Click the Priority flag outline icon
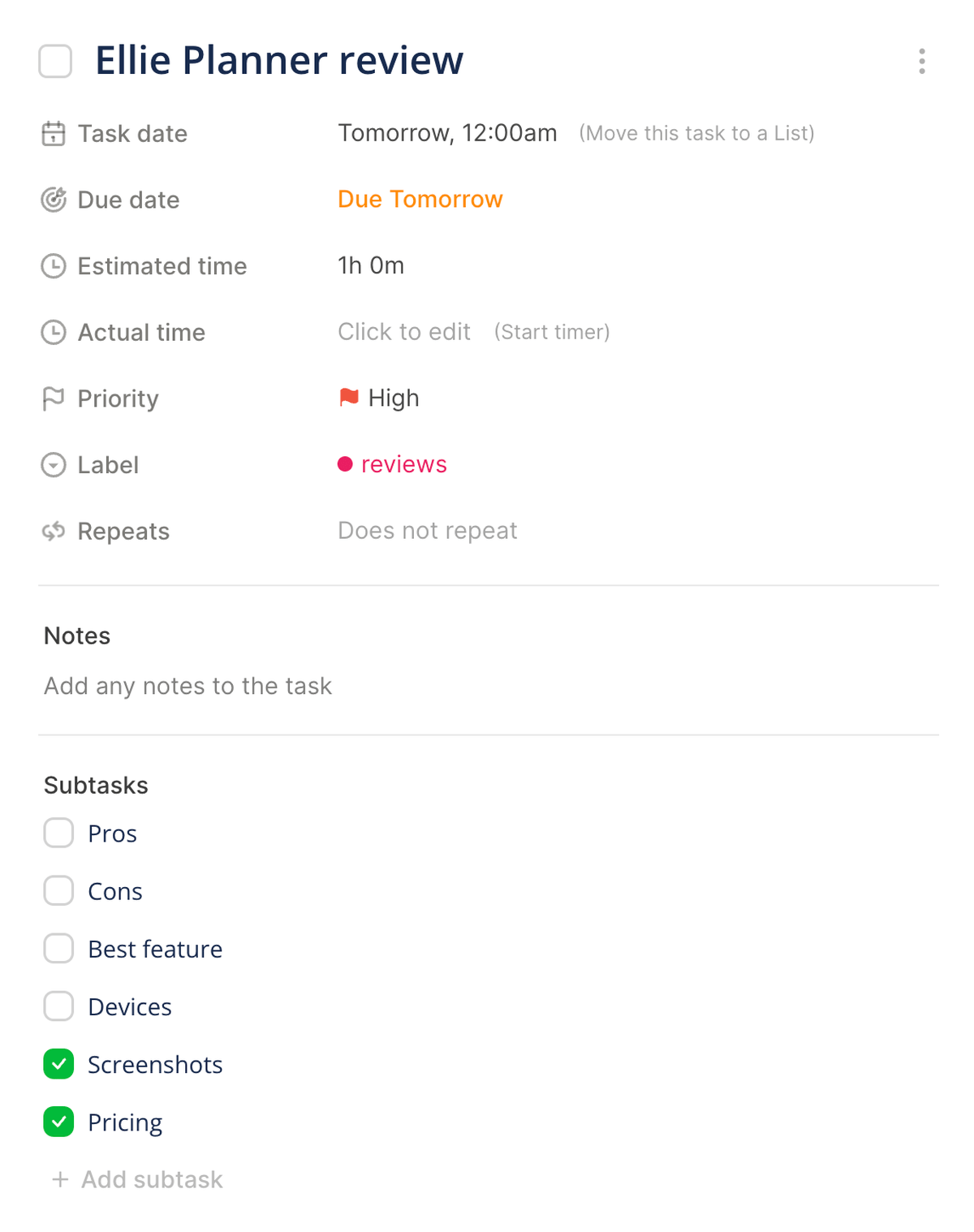 coord(54,398)
